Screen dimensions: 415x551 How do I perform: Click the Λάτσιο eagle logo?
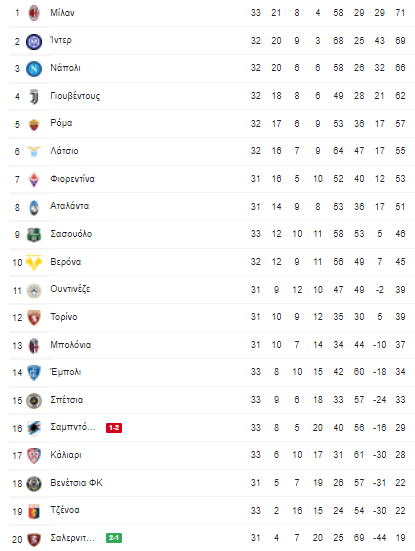[34, 151]
